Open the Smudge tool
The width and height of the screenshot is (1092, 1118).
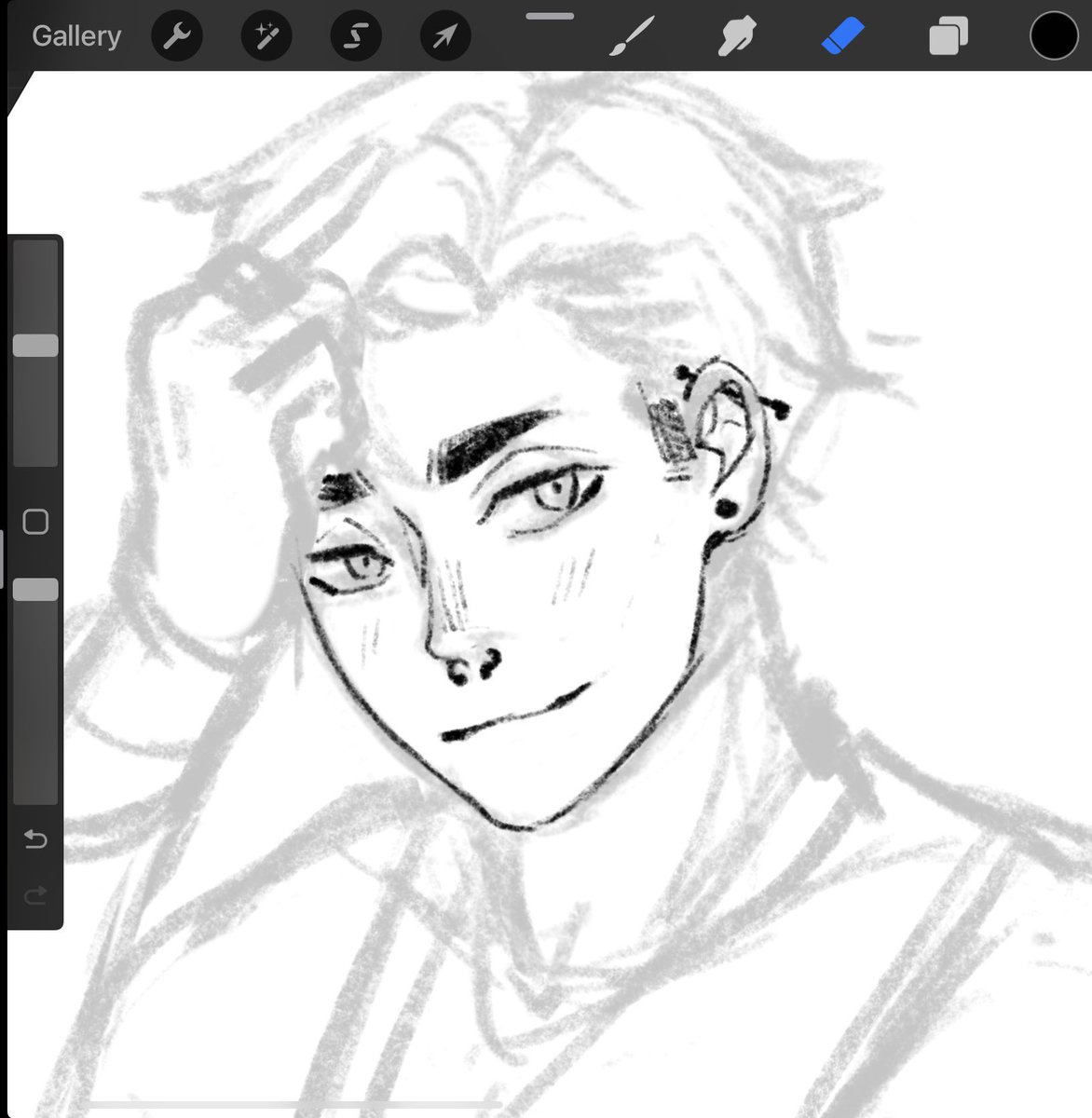[x=736, y=35]
